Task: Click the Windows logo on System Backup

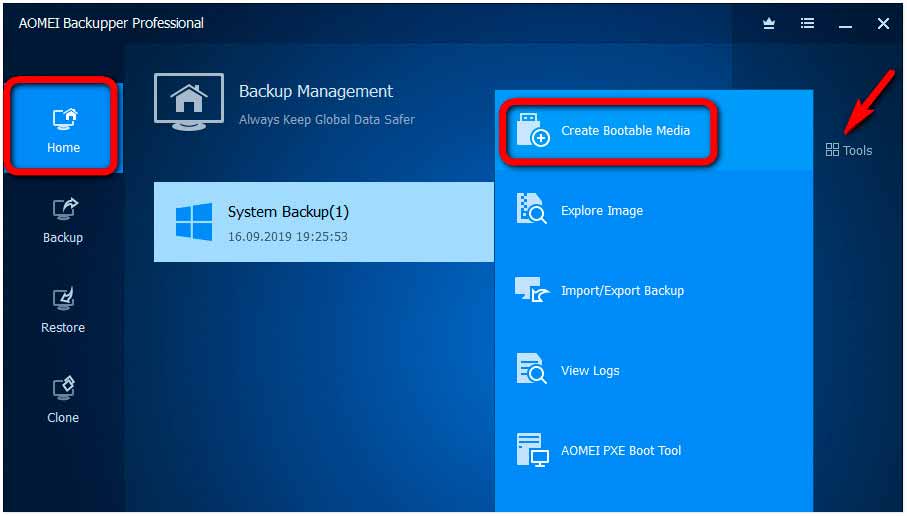Action: tap(193, 221)
